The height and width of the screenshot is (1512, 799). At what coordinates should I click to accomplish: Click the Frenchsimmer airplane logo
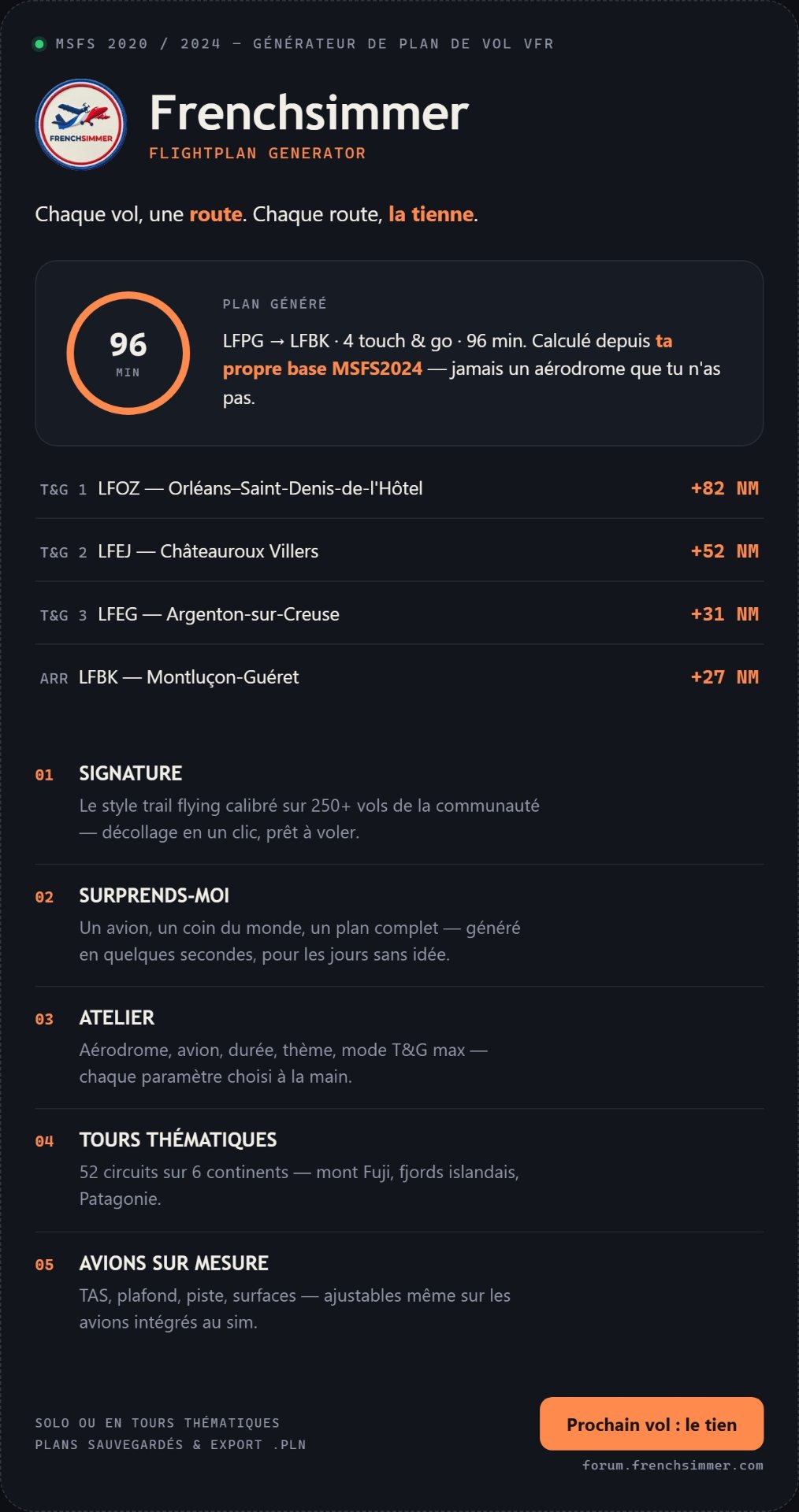click(81, 124)
